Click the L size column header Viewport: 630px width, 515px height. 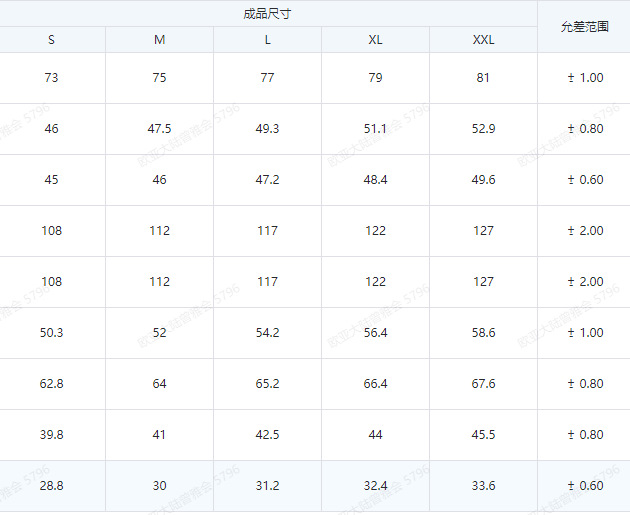pyautogui.click(x=267, y=40)
